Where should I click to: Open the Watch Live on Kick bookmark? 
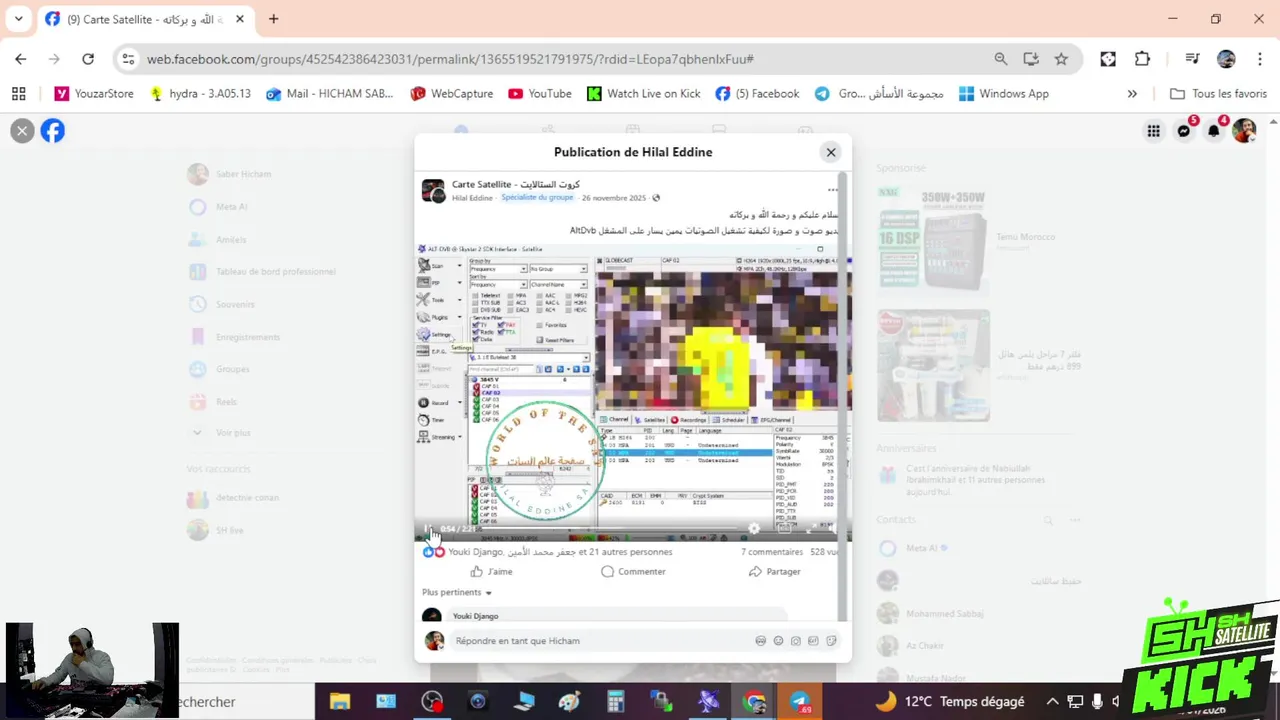pyautogui.click(x=644, y=93)
